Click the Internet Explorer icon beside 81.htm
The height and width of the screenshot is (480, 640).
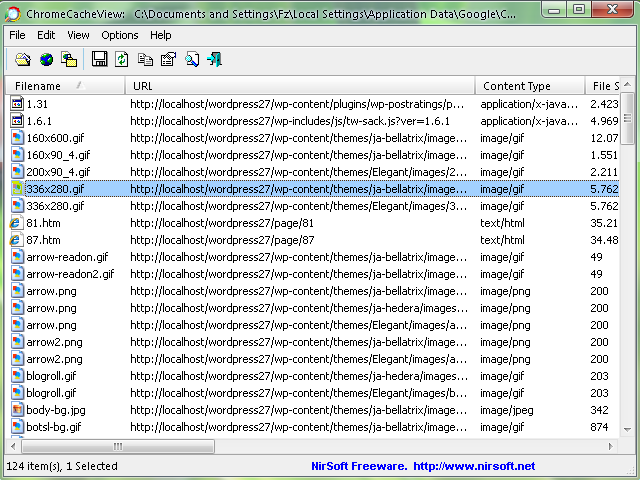[x=16, y=223]
